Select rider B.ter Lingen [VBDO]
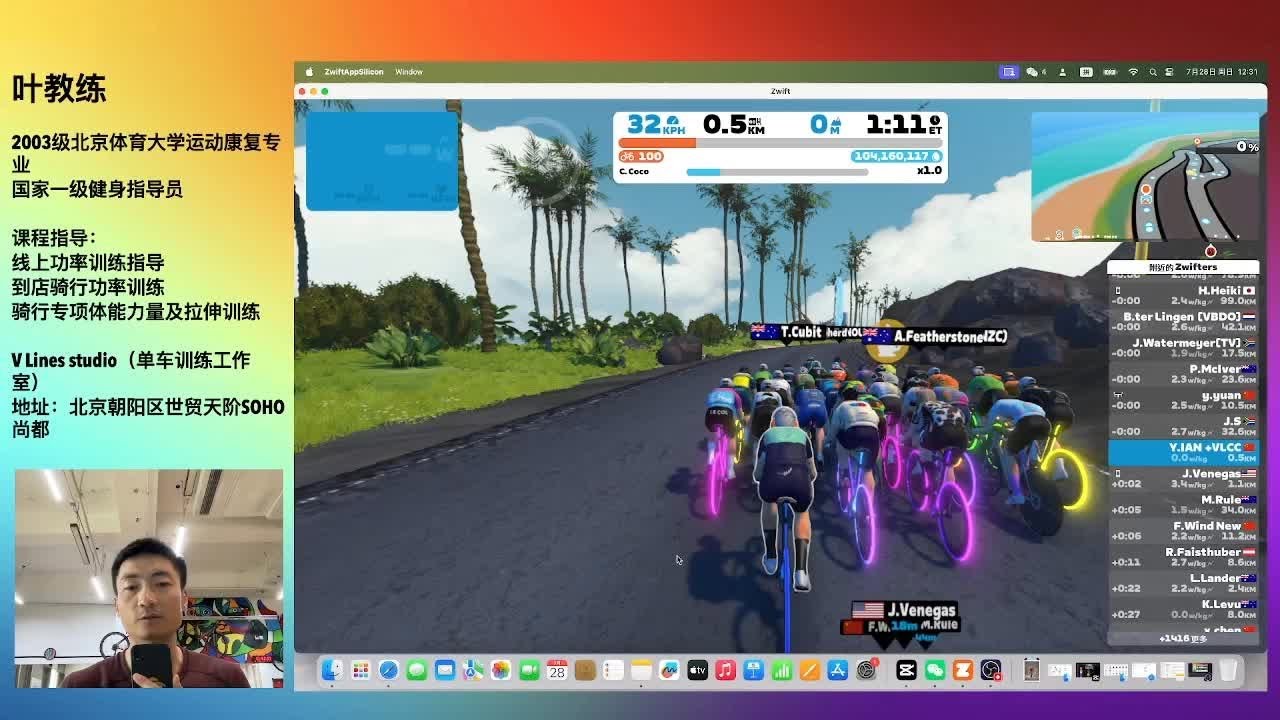This screenshot has width=1280, height=720. [1183, 321]
